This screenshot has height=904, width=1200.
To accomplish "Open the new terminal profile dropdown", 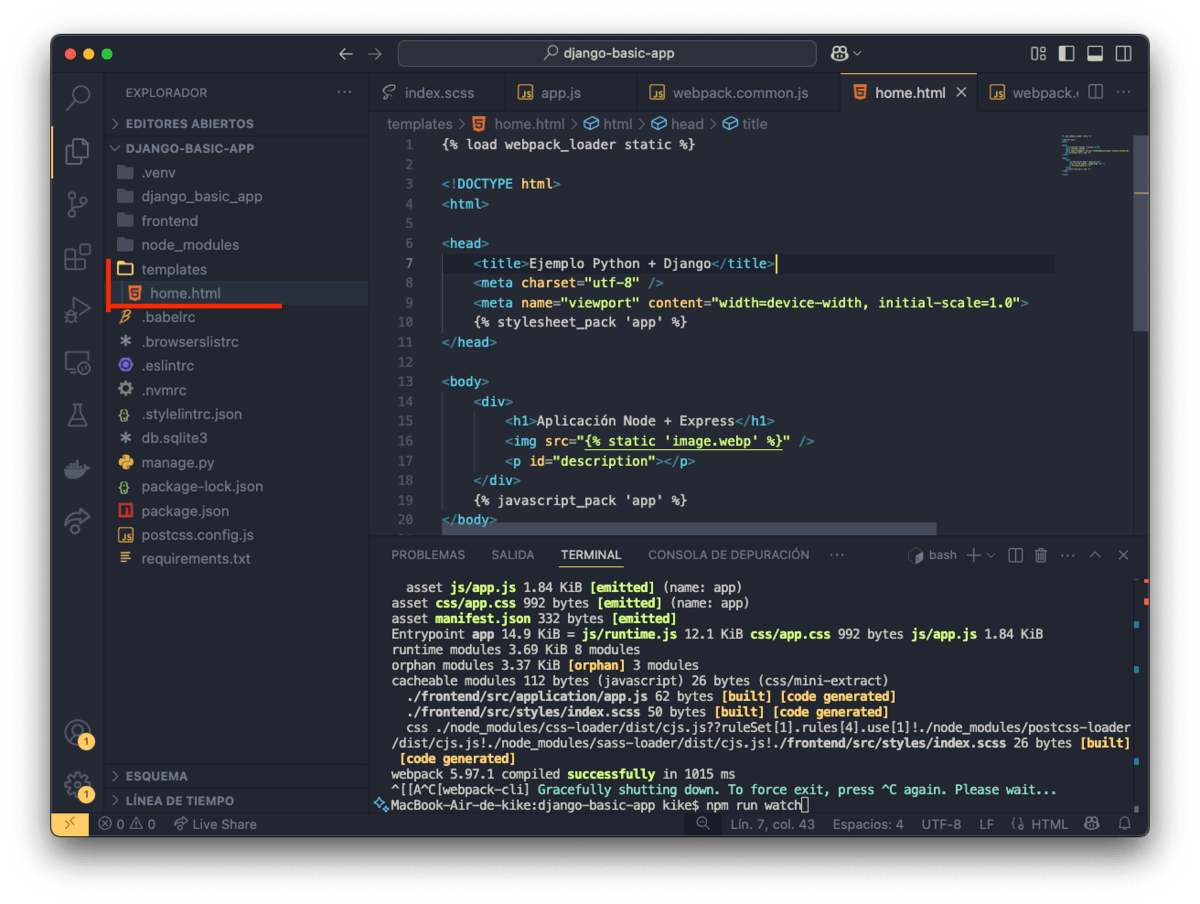I will 991,555.
